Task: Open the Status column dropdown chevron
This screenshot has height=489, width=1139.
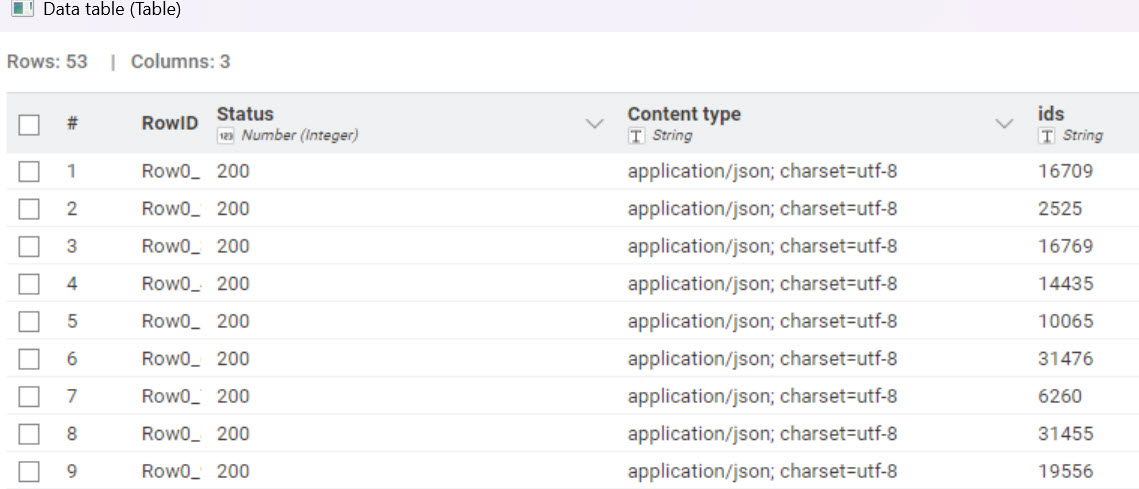Action: 594,124
